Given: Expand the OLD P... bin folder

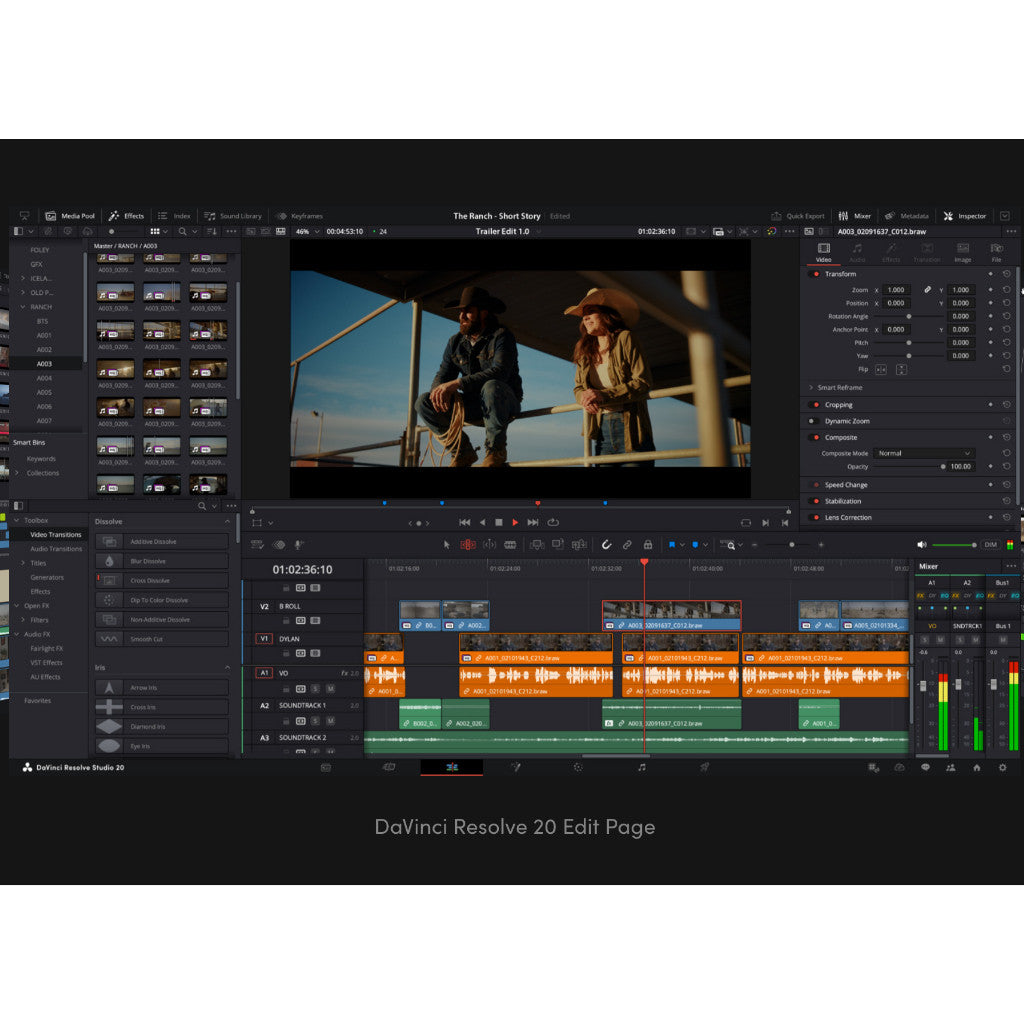Looking at the screenshot, I should coord(23,293).
